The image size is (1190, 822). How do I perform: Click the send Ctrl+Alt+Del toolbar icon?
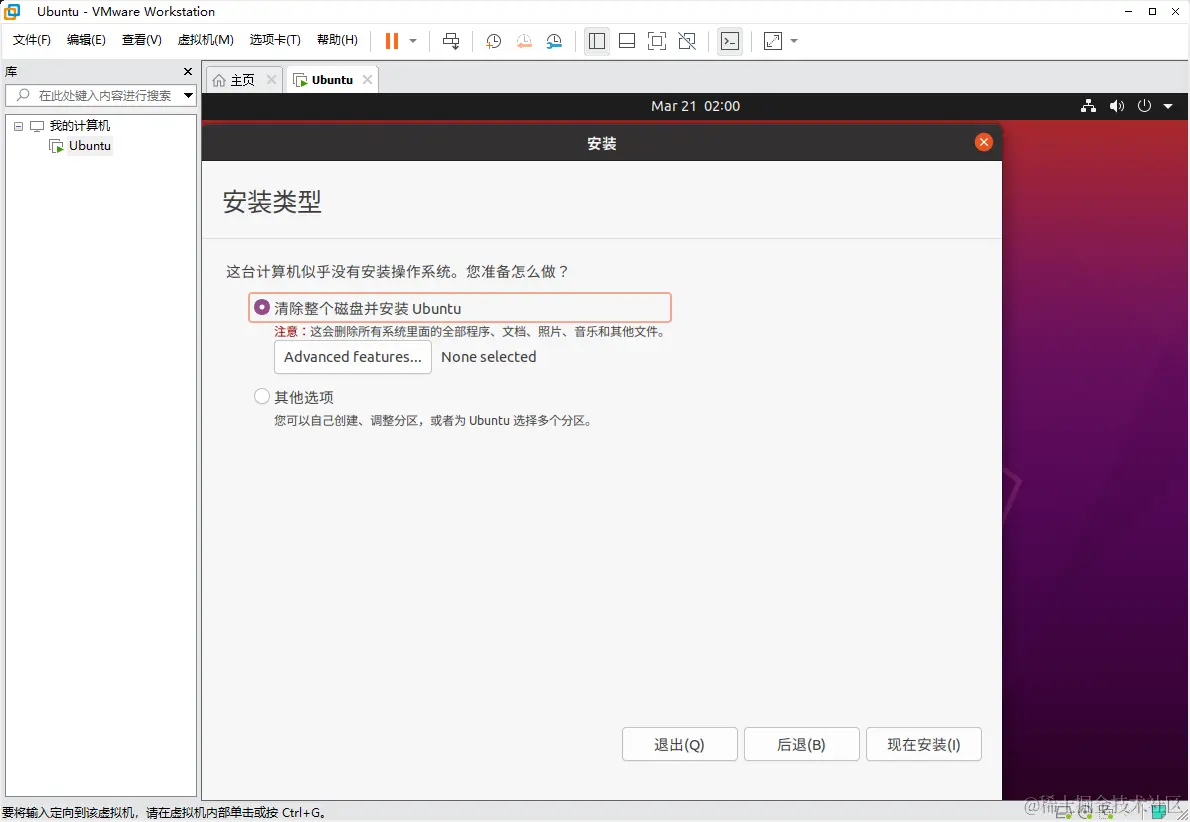pos(451,41)
